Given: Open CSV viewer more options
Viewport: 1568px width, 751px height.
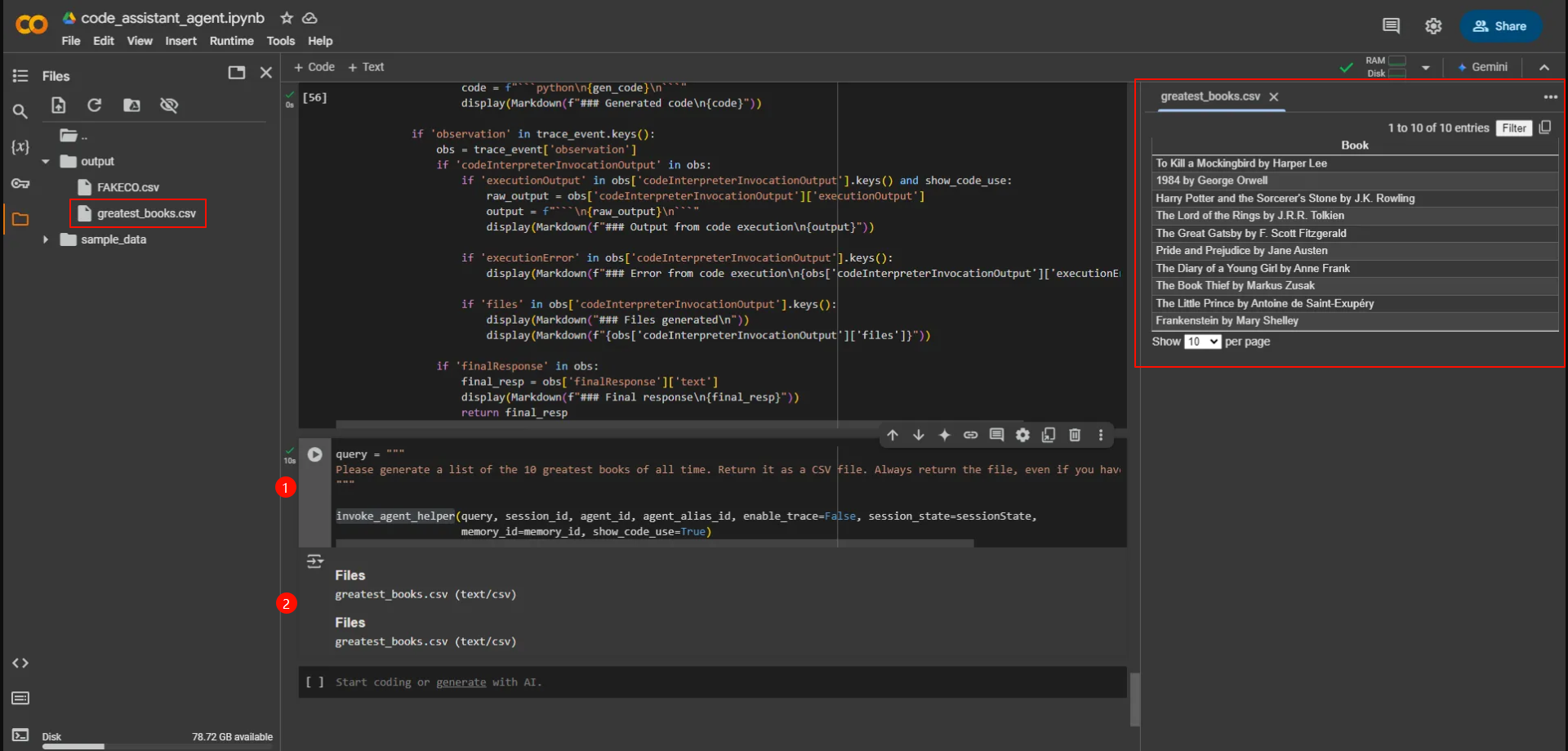Looking at the screenshot, I should tap(1550, 96).
